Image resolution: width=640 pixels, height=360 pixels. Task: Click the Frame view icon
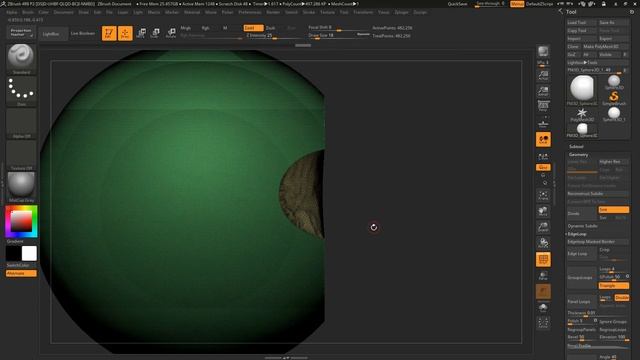click(543, 195)
